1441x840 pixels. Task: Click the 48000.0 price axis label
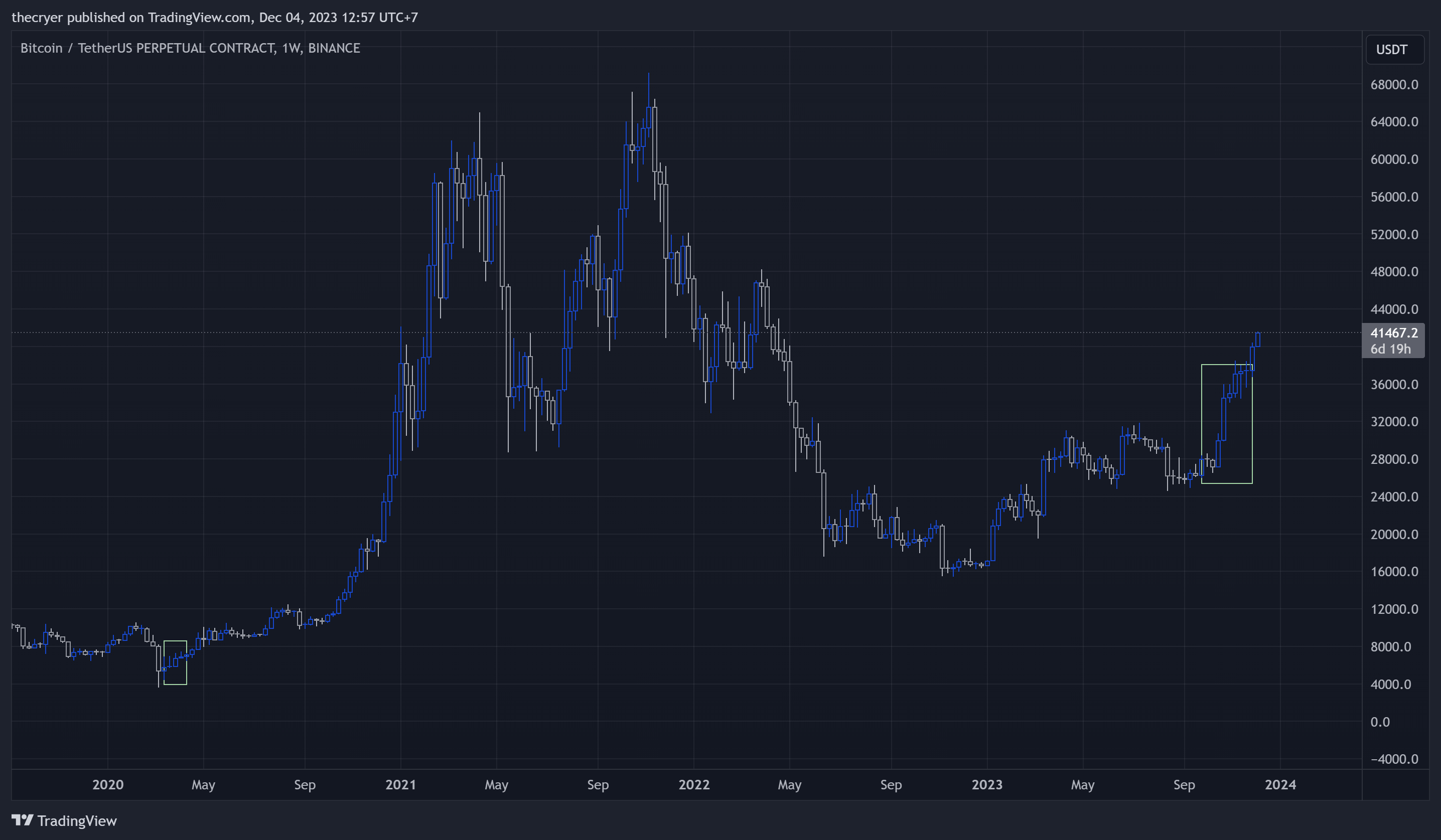point(1394,271)
